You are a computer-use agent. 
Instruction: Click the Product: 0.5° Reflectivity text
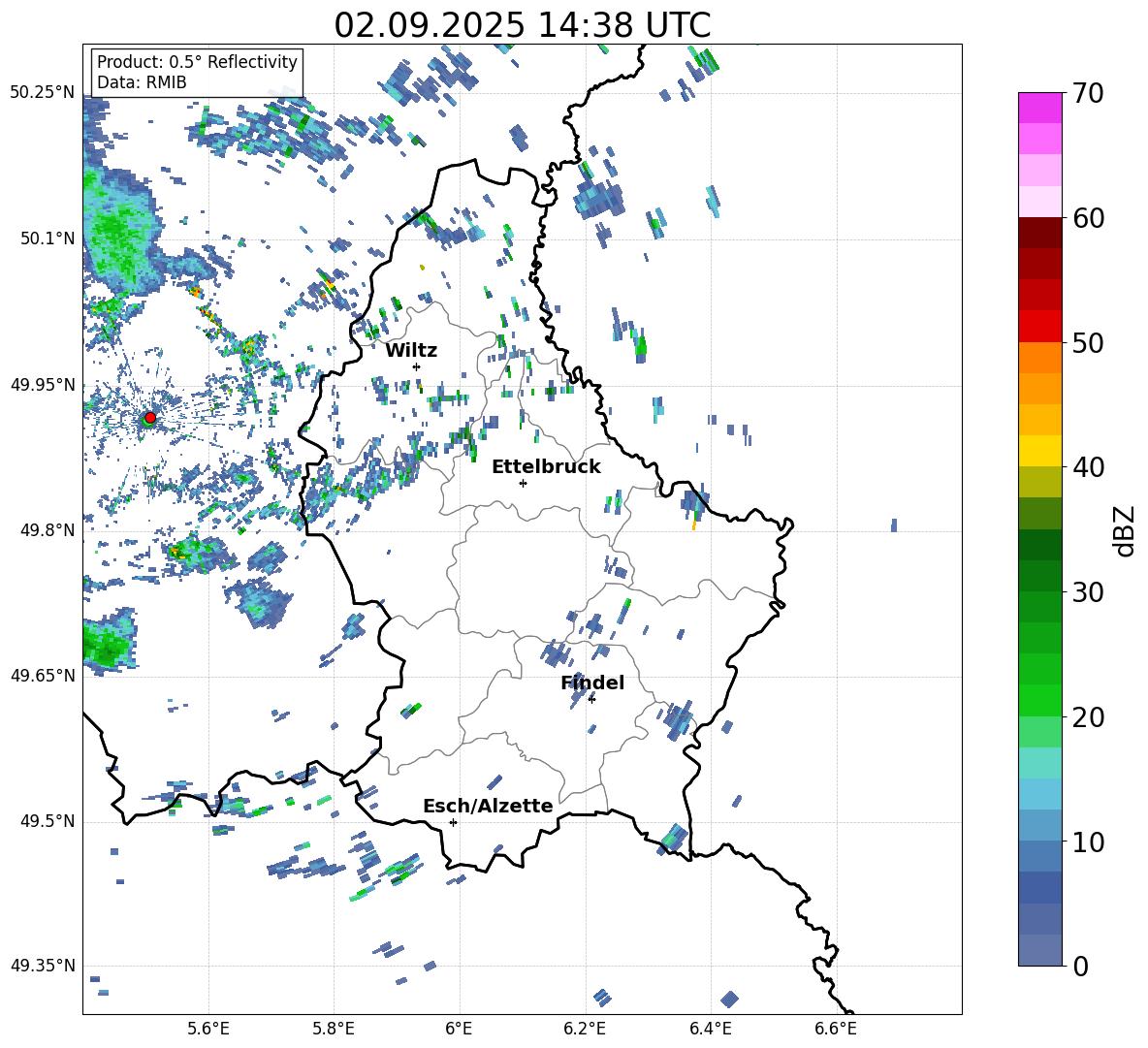click(197, 62)
